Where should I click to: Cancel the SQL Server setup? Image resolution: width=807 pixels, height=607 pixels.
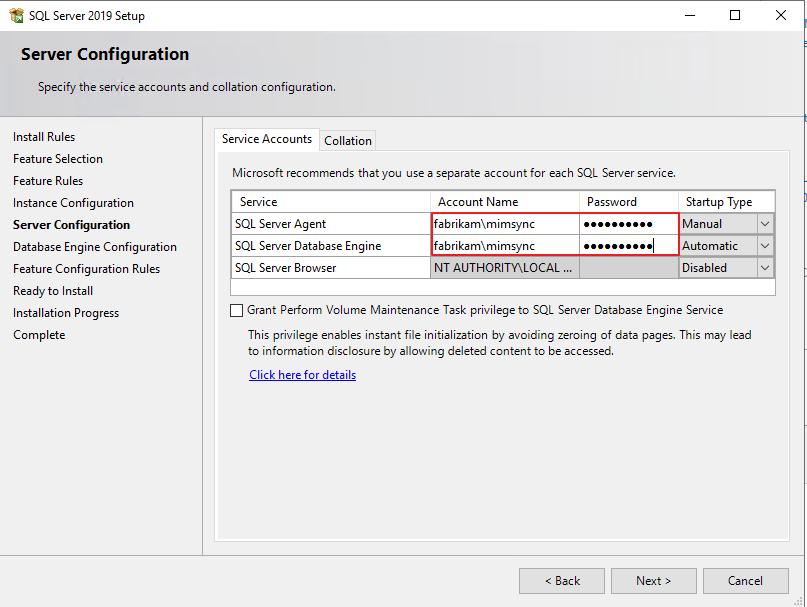point(746,581)
